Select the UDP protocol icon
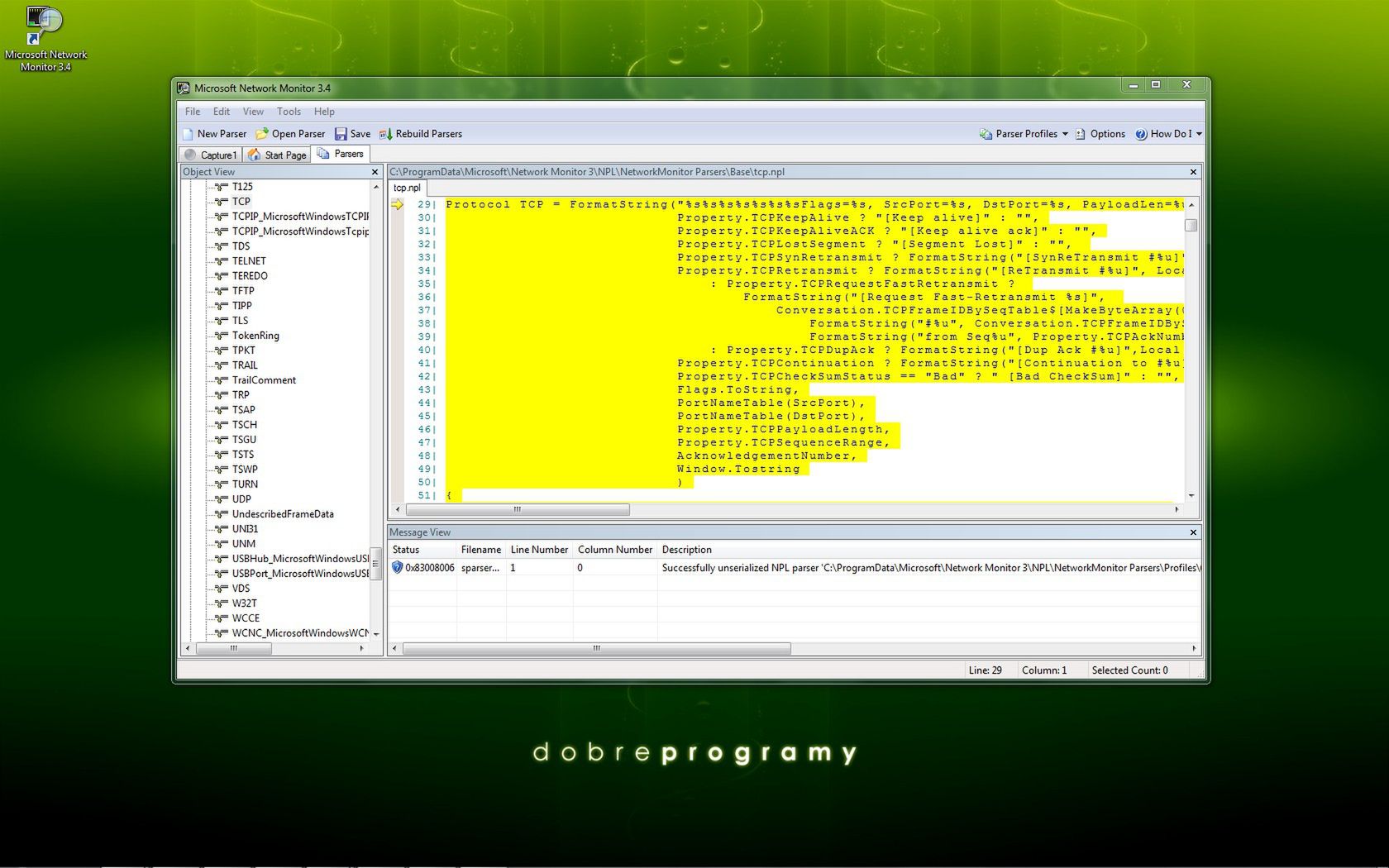Viewport: 1389px width, 868px height. click(222, 499)
